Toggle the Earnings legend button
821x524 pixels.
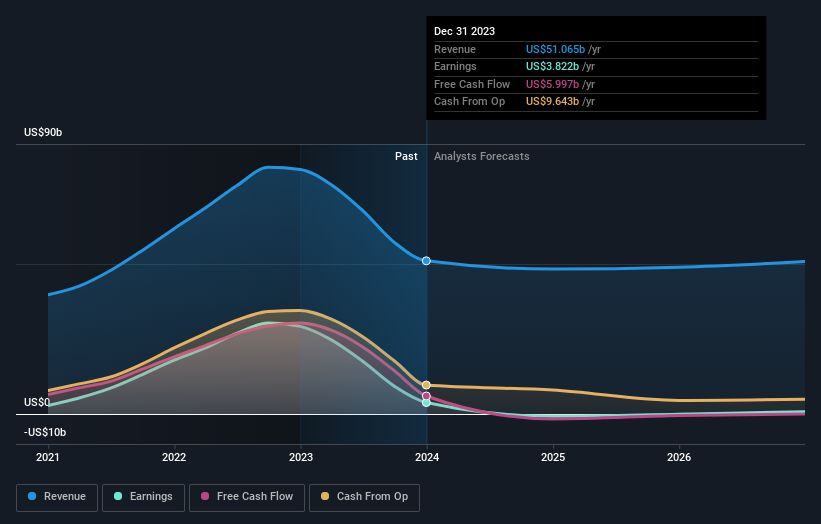click(143, 497)
